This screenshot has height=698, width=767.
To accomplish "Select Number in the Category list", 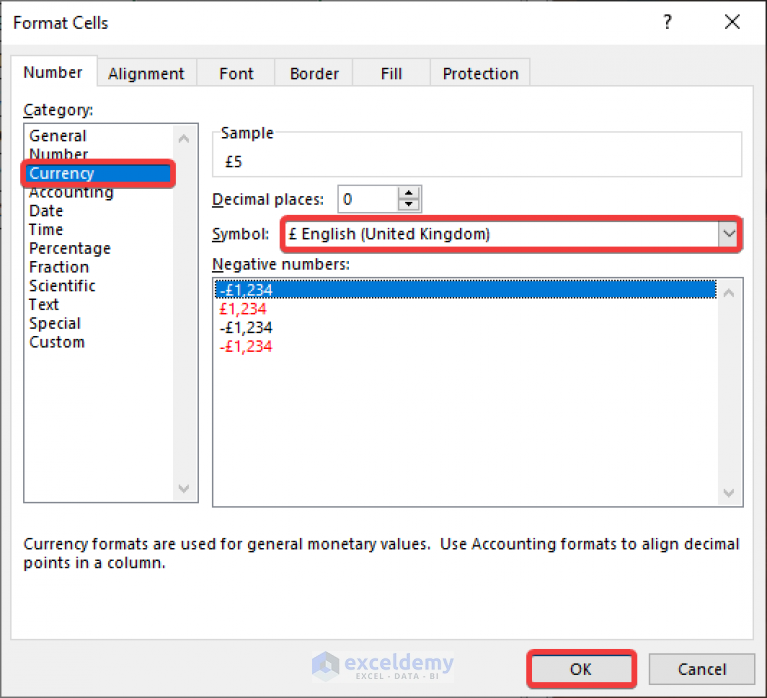I will pyautogui.click(x=100, y=154).
